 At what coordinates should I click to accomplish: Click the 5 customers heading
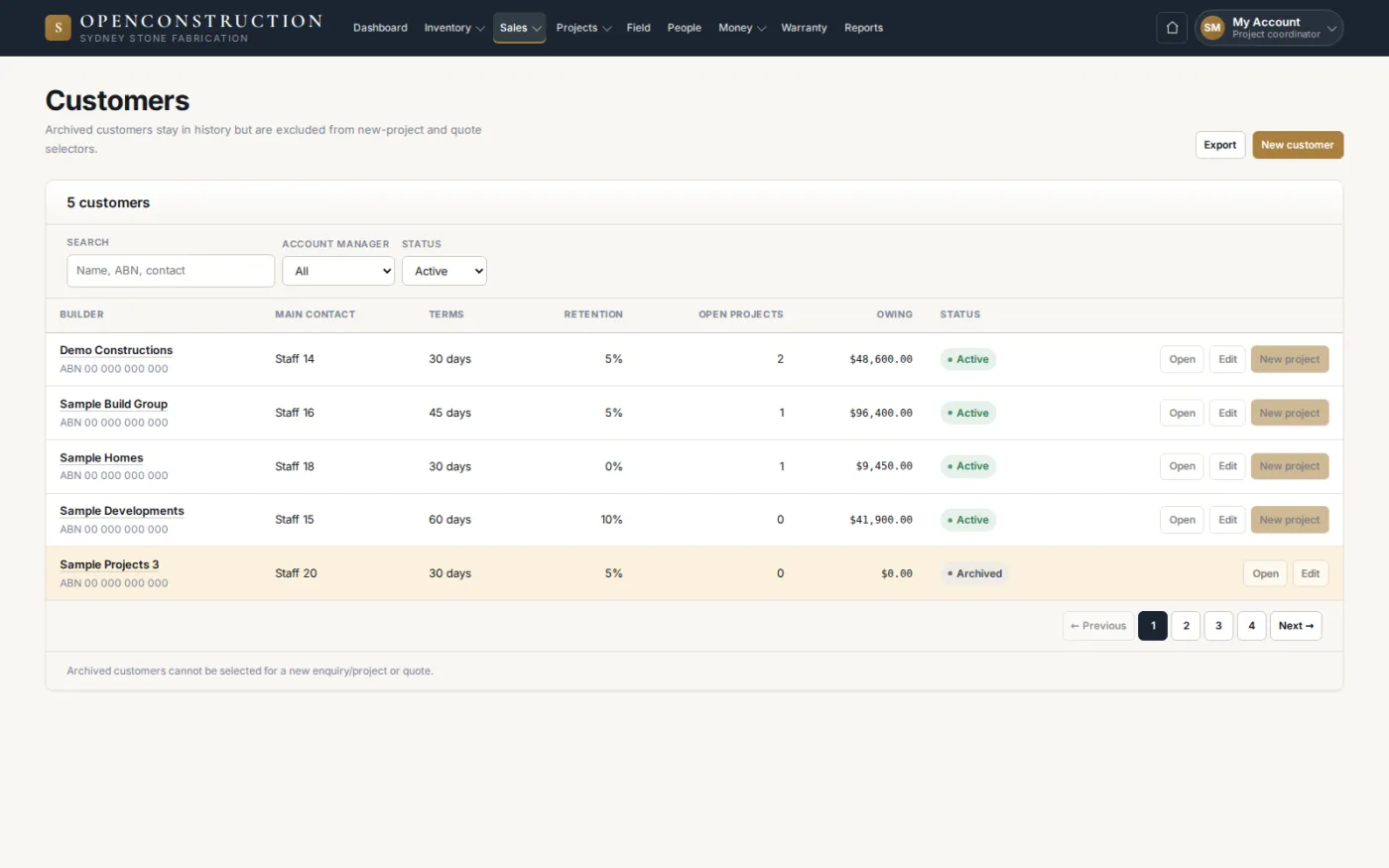pos(108,202)
